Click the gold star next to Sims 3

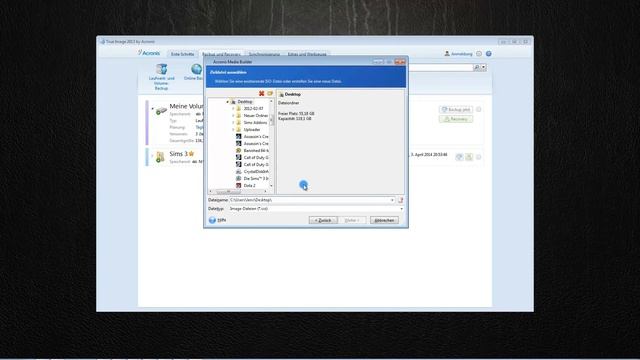191,154
